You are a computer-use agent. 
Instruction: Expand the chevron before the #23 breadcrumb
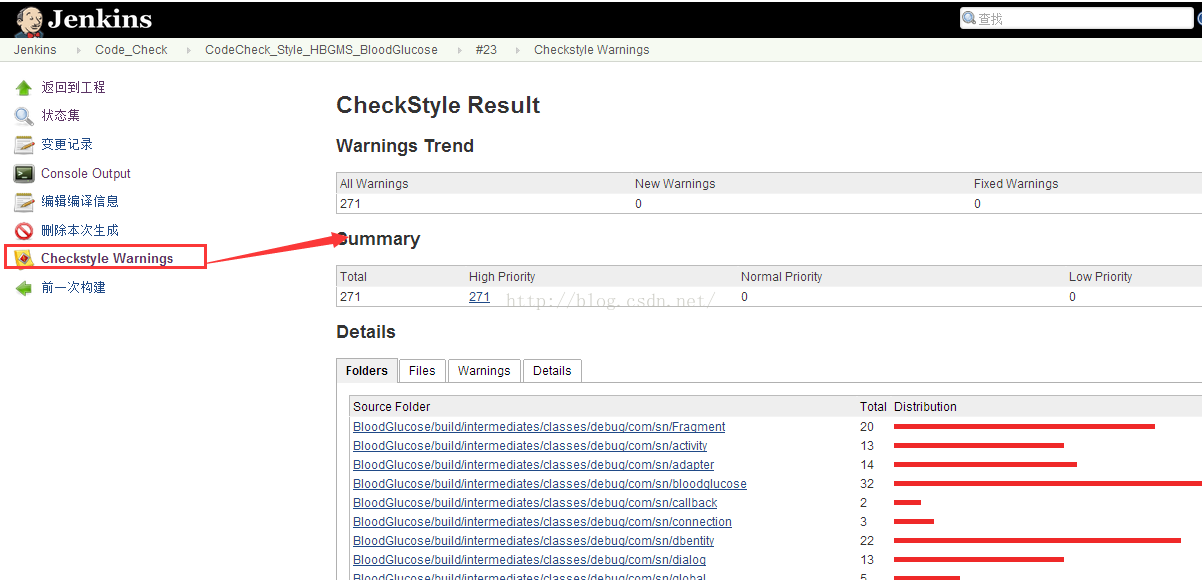point(460,50)
